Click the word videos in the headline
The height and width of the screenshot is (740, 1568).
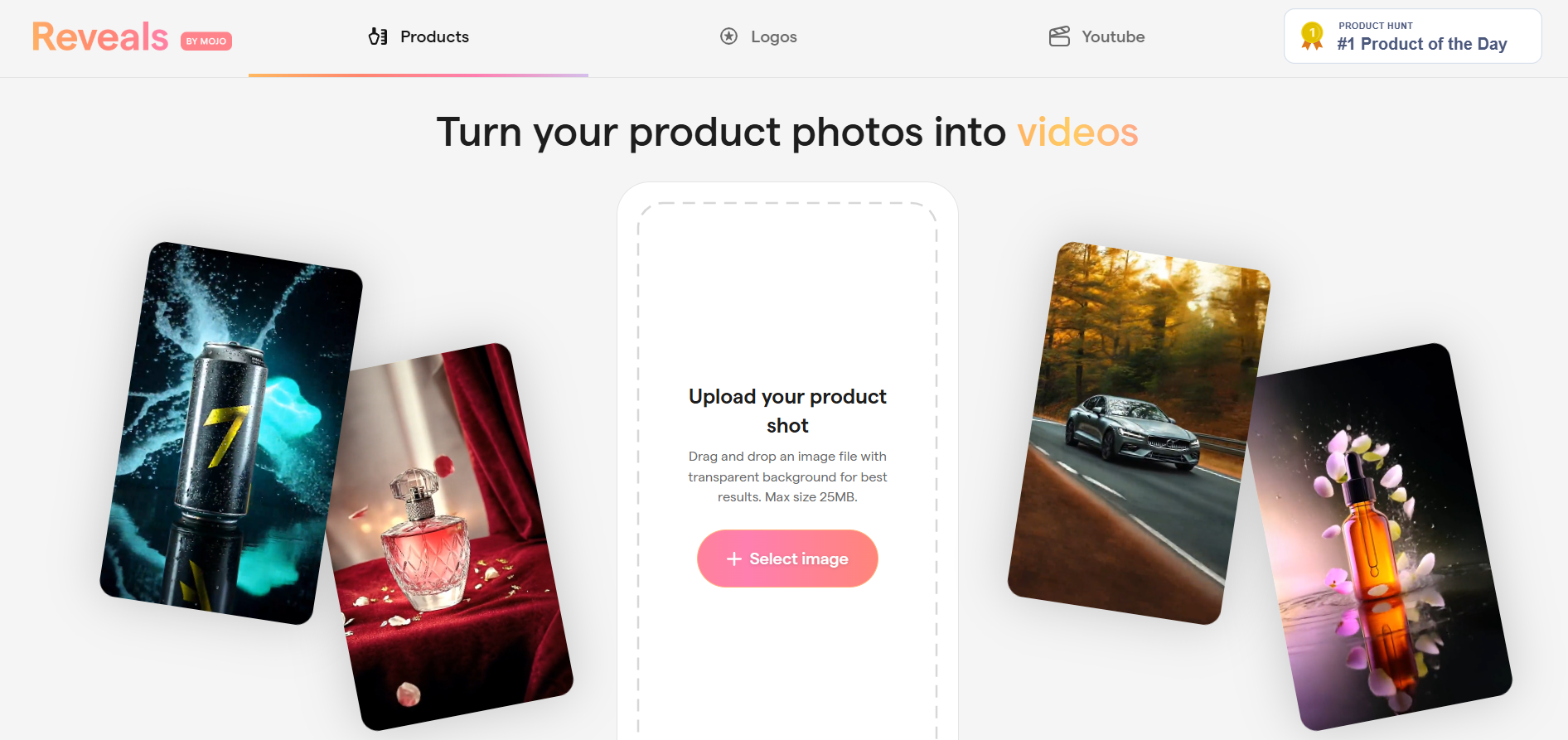point(1077,132)
